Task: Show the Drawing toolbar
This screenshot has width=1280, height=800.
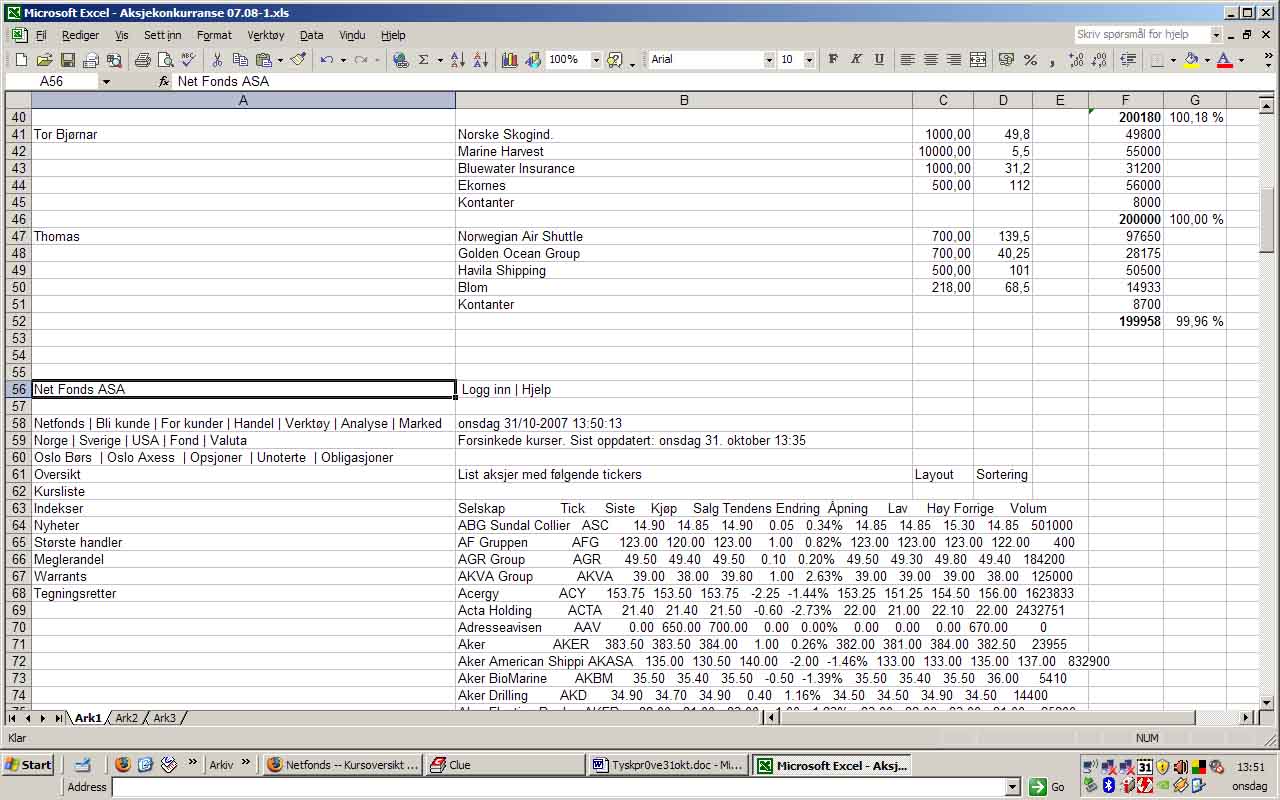Action: (x=533, y=60)
